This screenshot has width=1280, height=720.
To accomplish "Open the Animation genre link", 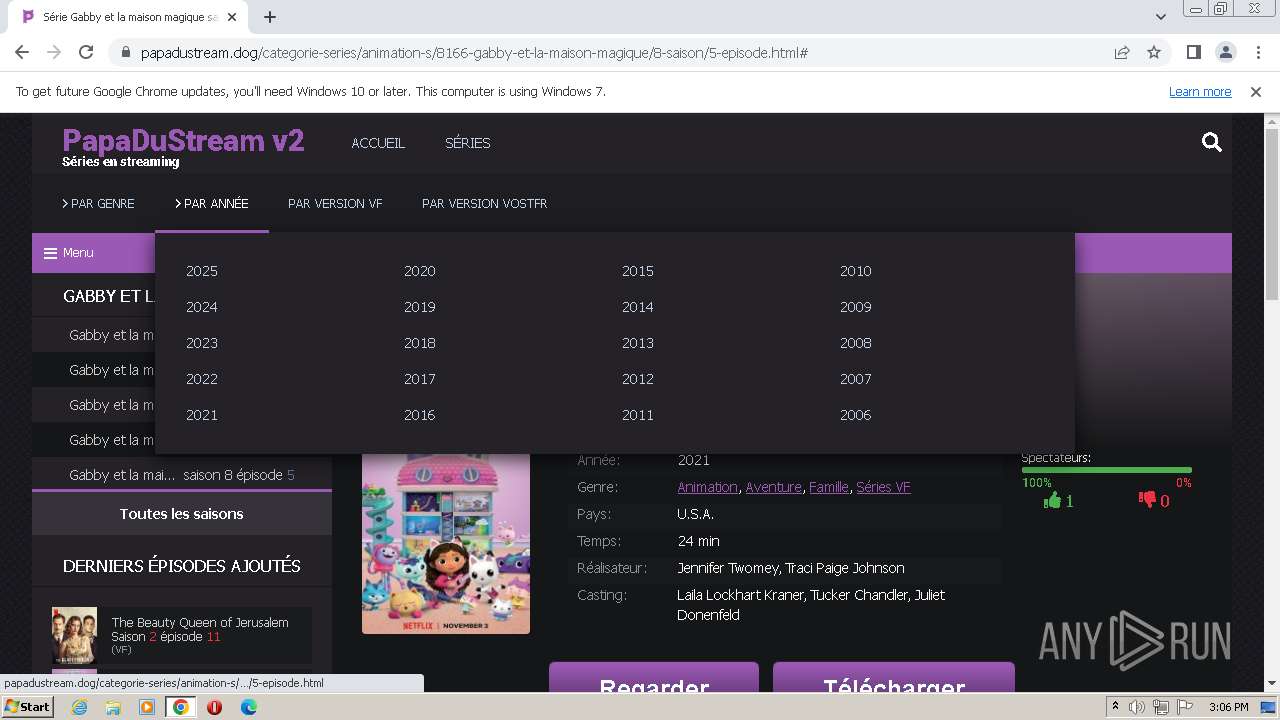I will tap(707, 487).
